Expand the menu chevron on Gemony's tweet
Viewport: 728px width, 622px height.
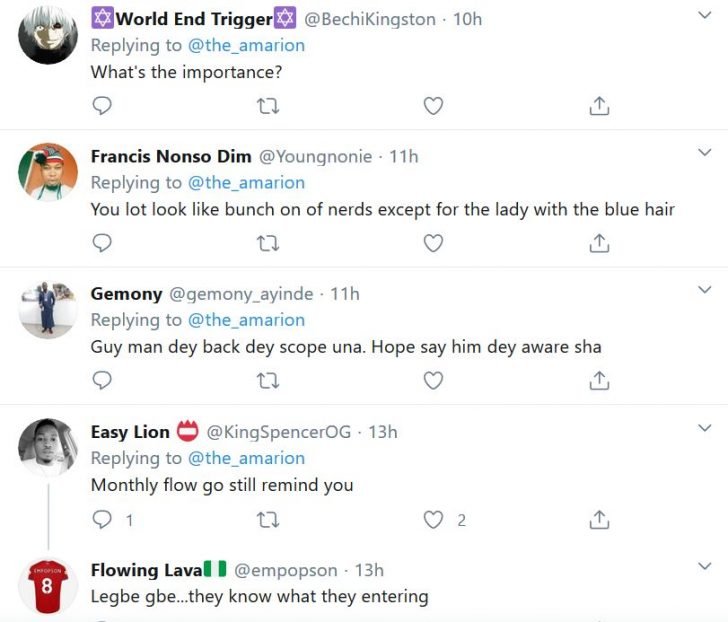(x=704, y=291)
